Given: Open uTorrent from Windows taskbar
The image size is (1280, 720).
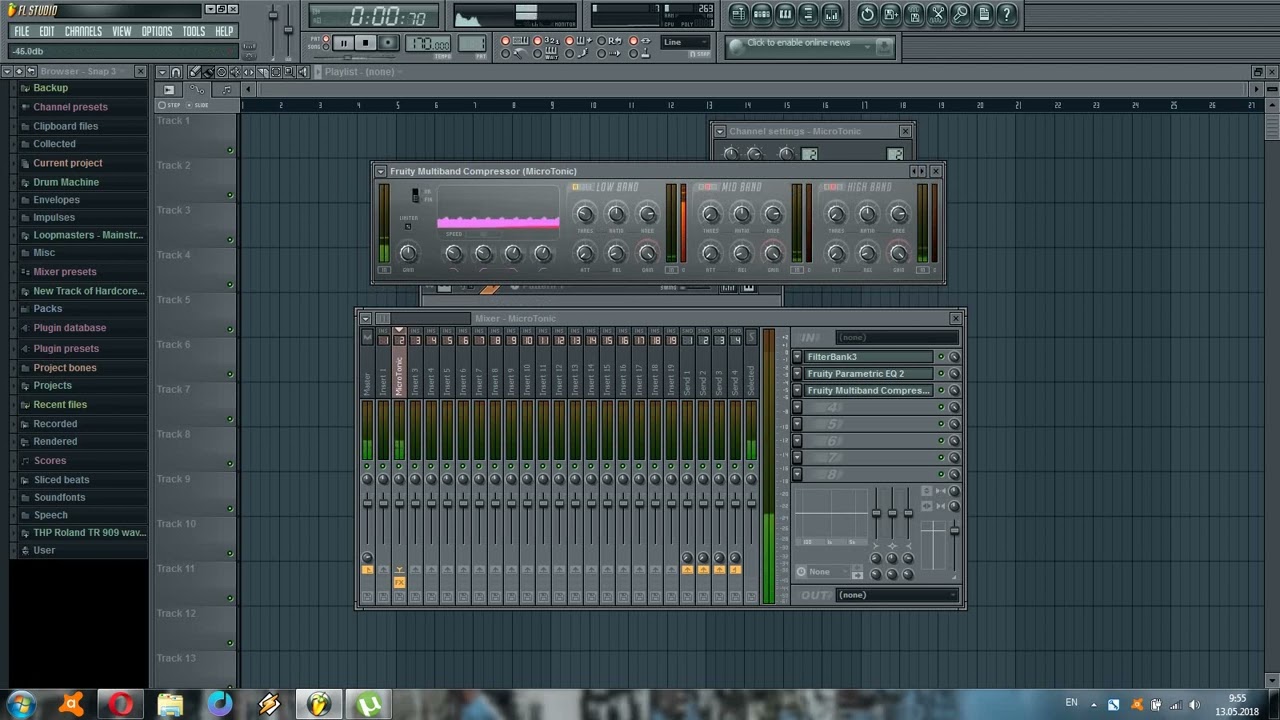Looking at the screenshot, I should pyautogui.click(x=369, y=705).
